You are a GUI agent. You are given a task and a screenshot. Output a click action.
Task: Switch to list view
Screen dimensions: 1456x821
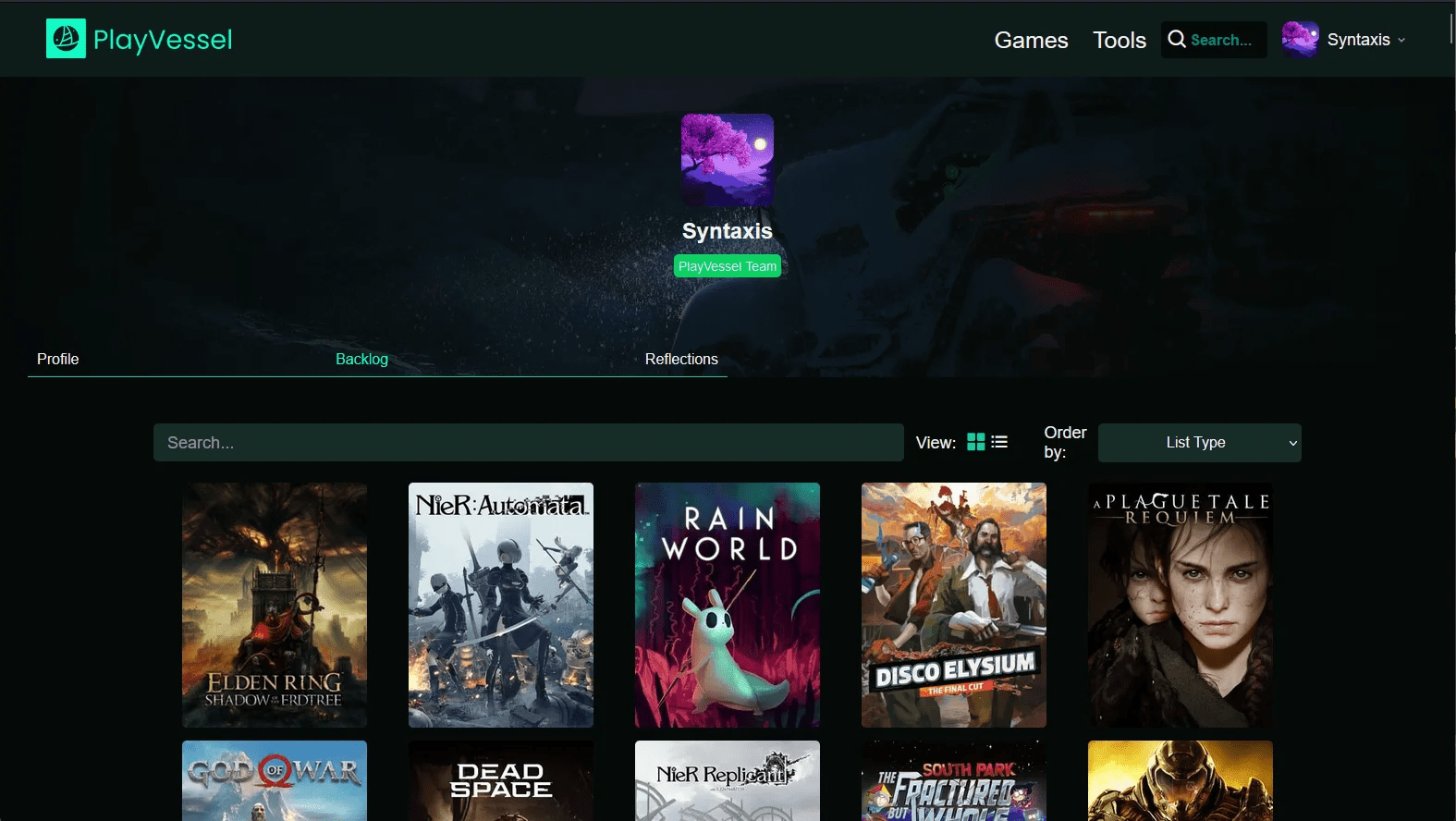pos(999,442)
